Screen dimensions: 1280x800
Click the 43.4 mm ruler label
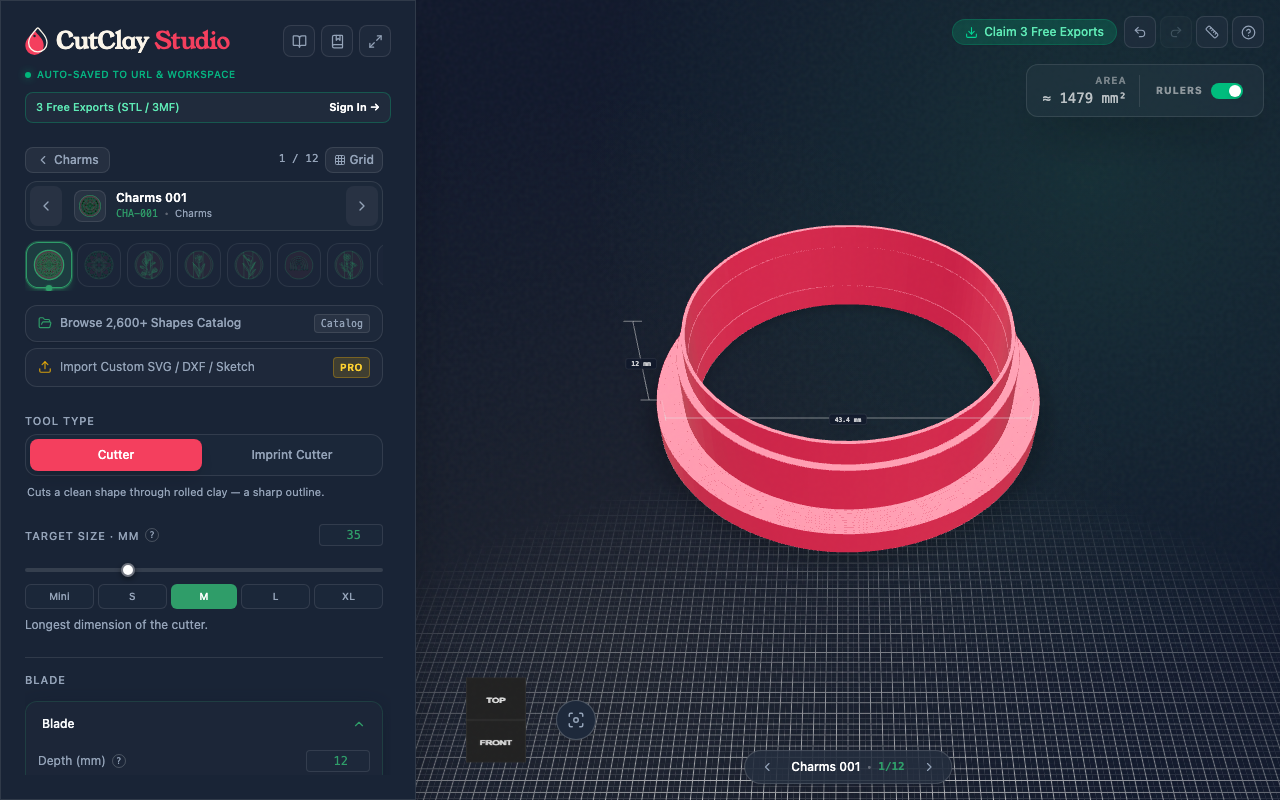pyautogui.click(x=848, y=419)
